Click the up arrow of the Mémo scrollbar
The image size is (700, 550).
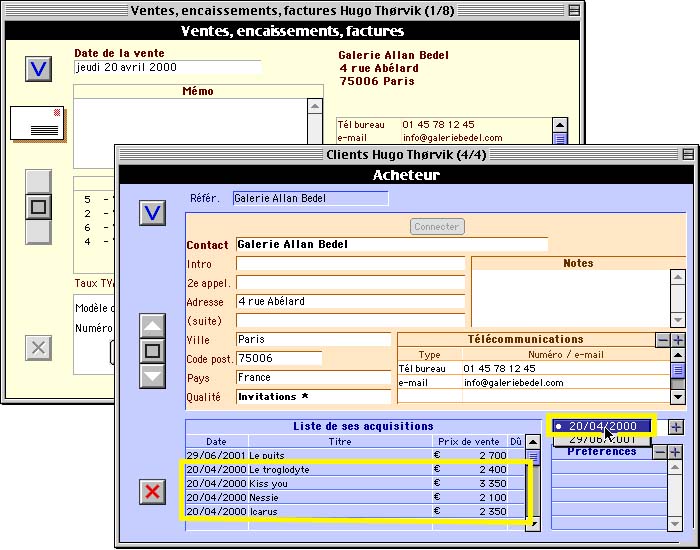[315, 106]
